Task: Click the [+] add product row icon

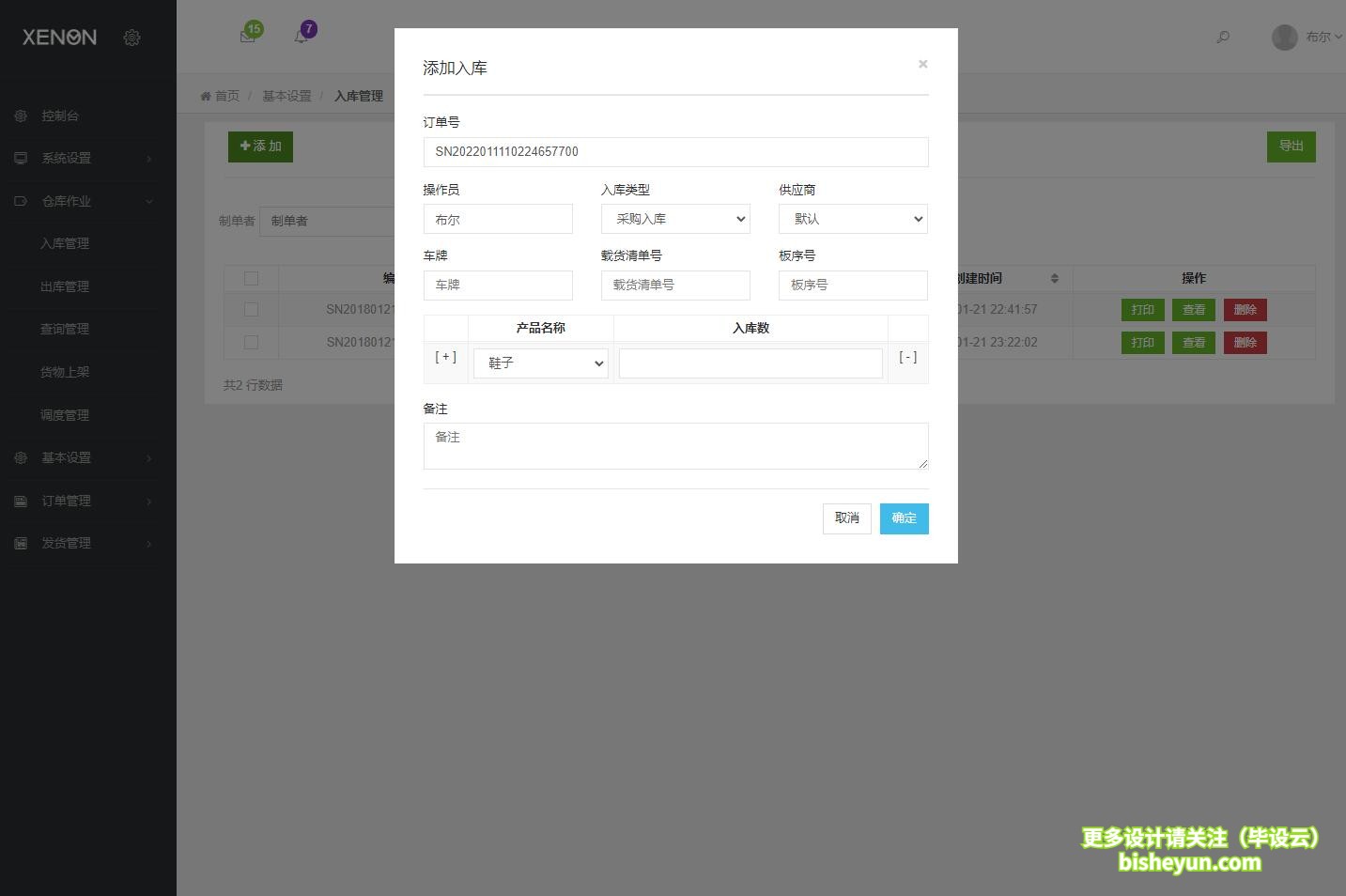Action: pos(445,357)
